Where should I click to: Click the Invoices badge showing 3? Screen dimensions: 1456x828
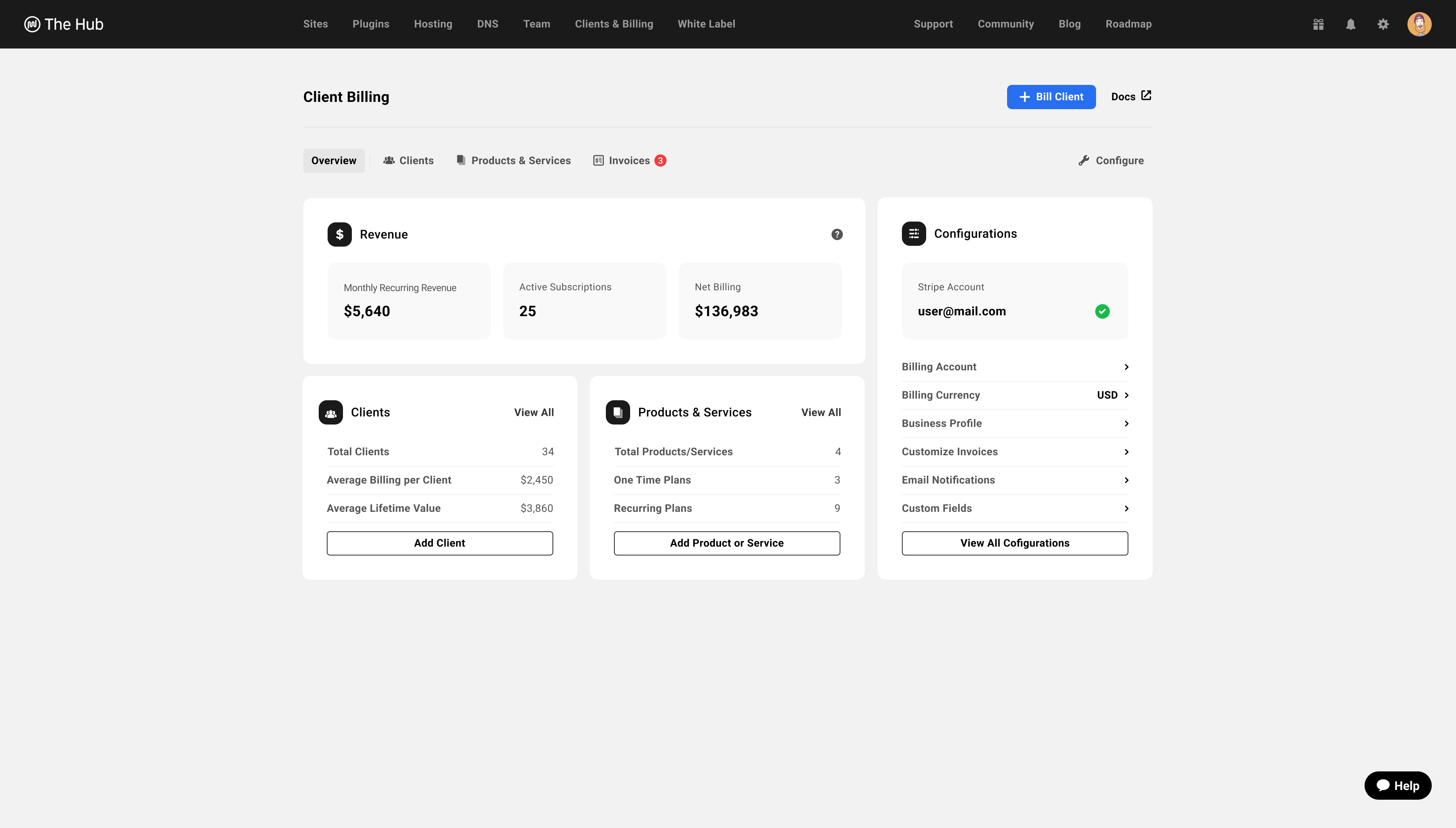click(x=660, y=161)
